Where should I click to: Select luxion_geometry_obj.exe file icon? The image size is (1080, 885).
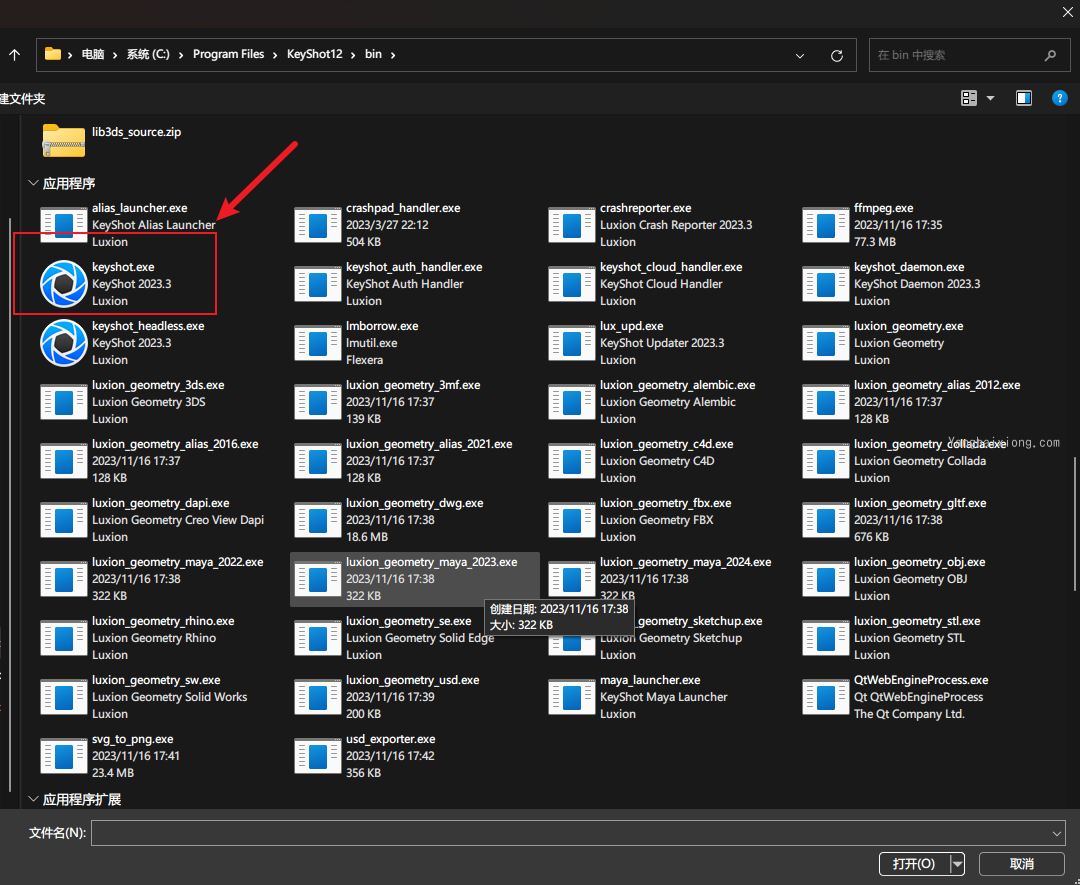coord(826,579)
